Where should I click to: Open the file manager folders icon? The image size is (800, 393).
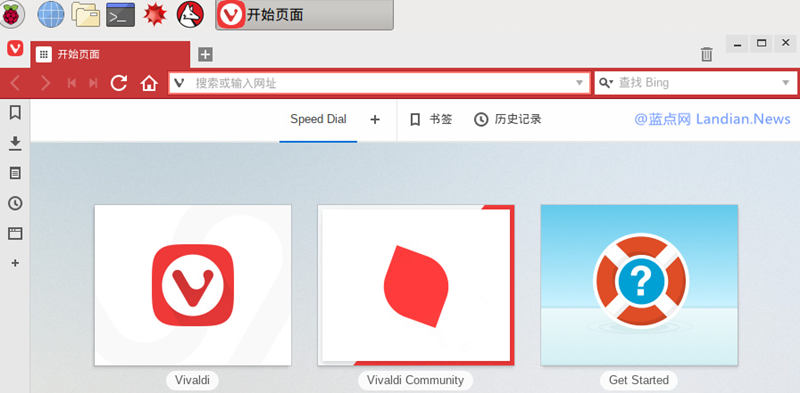point(85,14)
